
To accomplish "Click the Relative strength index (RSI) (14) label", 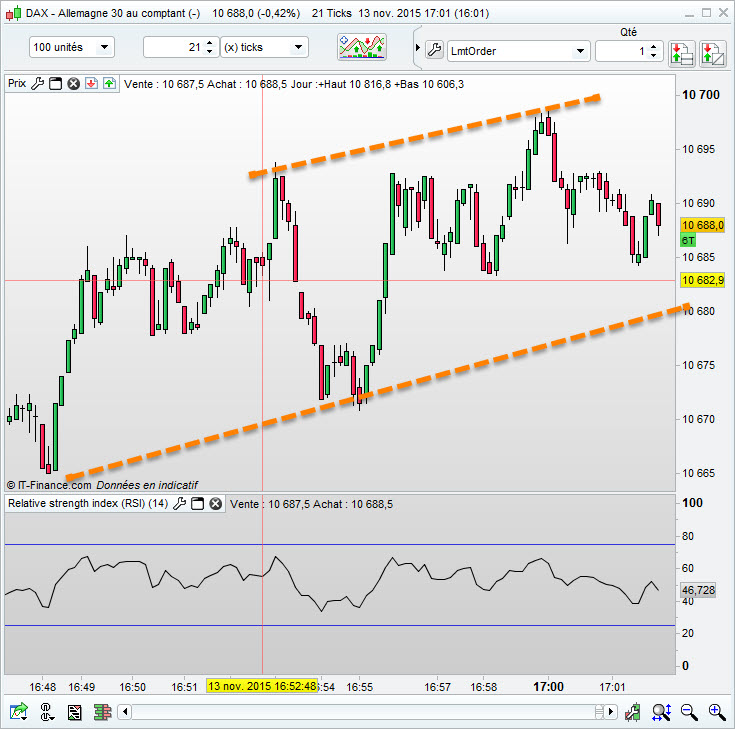I will click(x=88, y=504).
